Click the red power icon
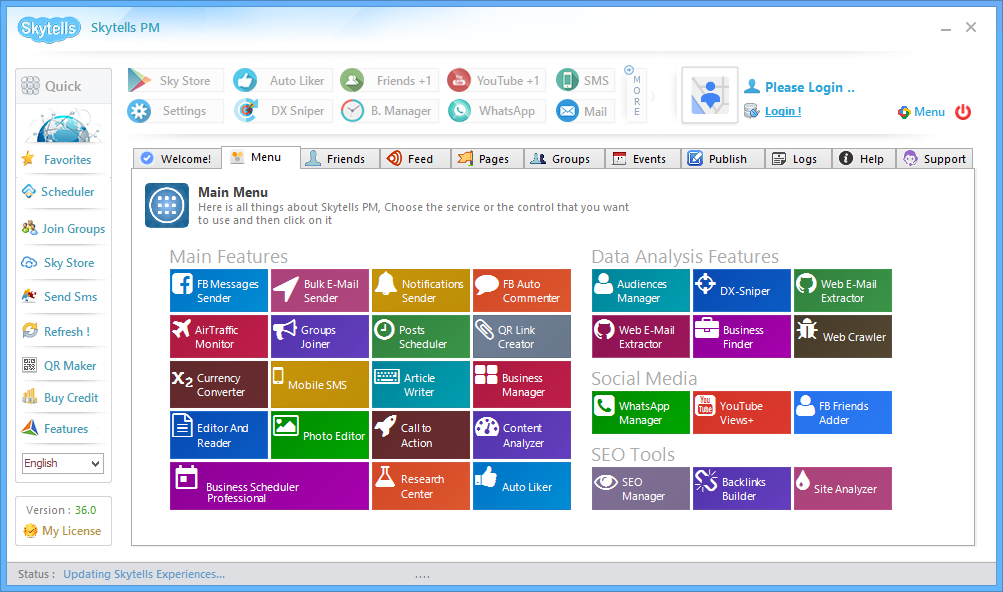This screenshot has width=1003, height=592. pyautogui.click(x=963, y=112)
